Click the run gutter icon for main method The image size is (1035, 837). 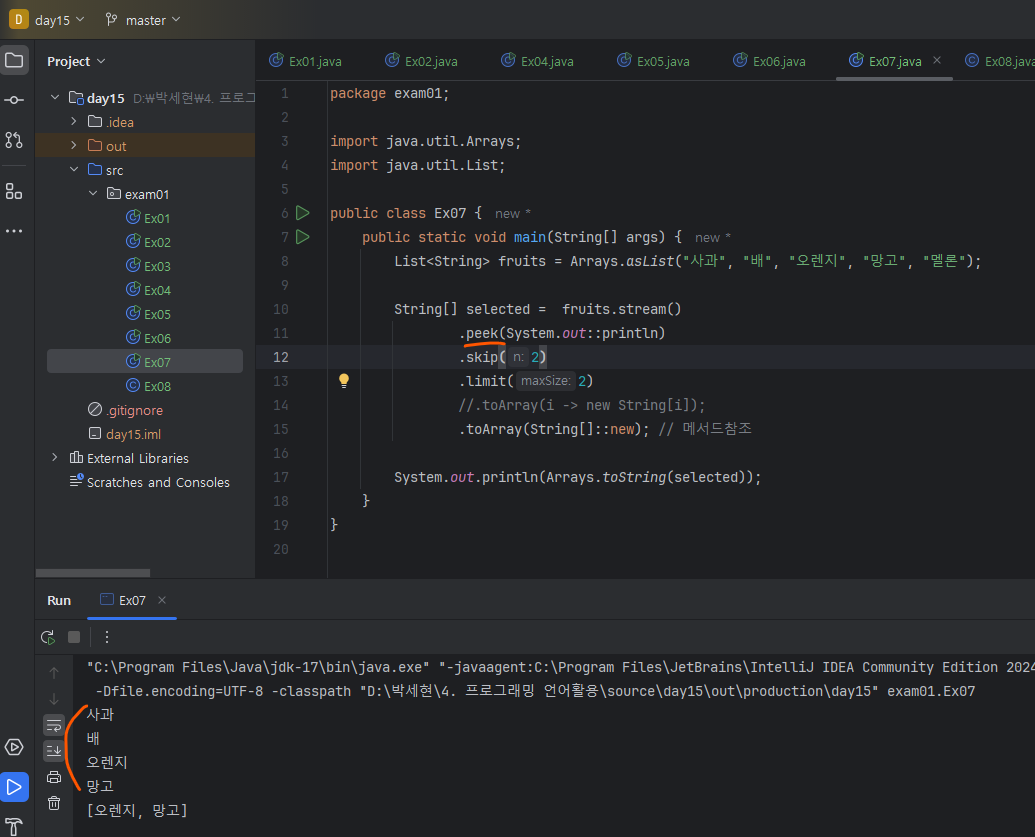coord(302,236)
